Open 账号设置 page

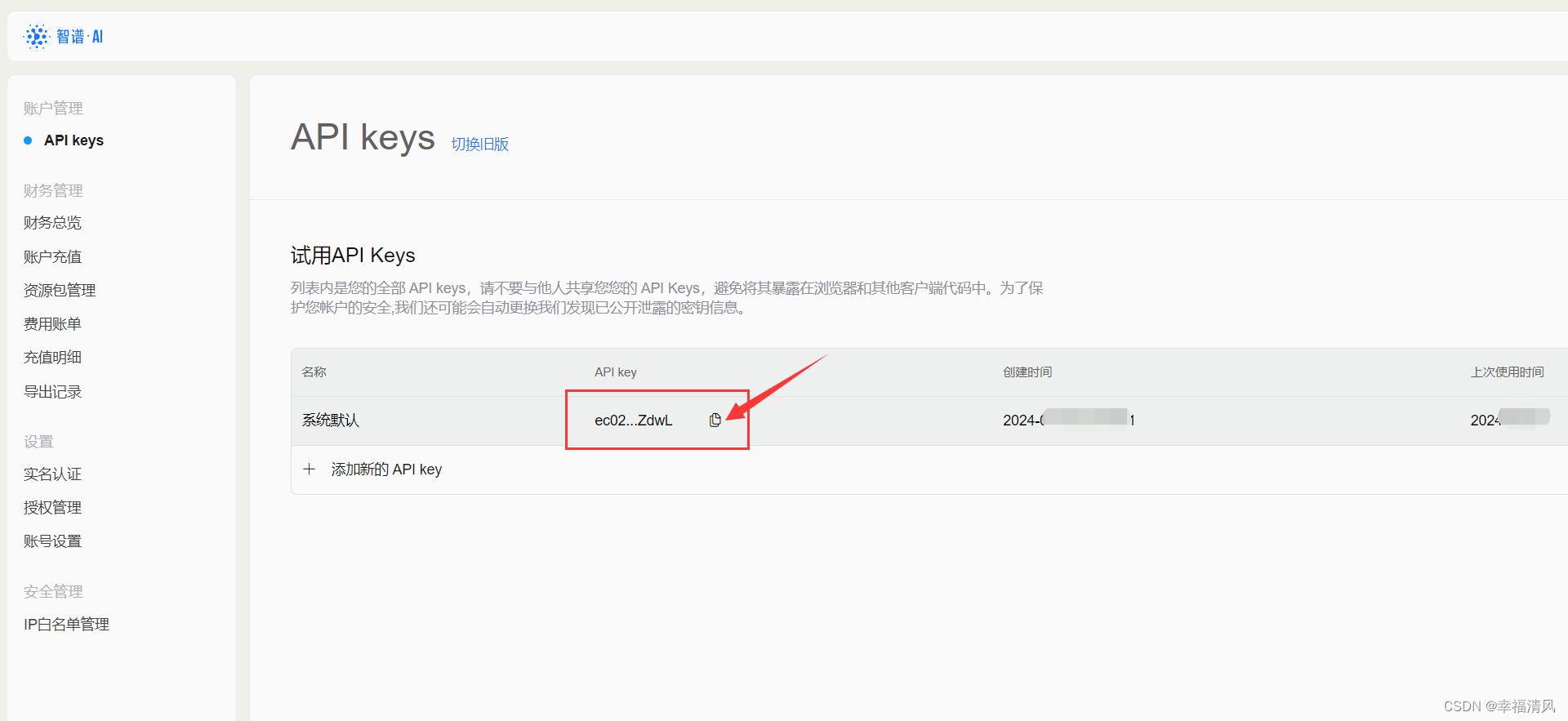pos(52,541)
